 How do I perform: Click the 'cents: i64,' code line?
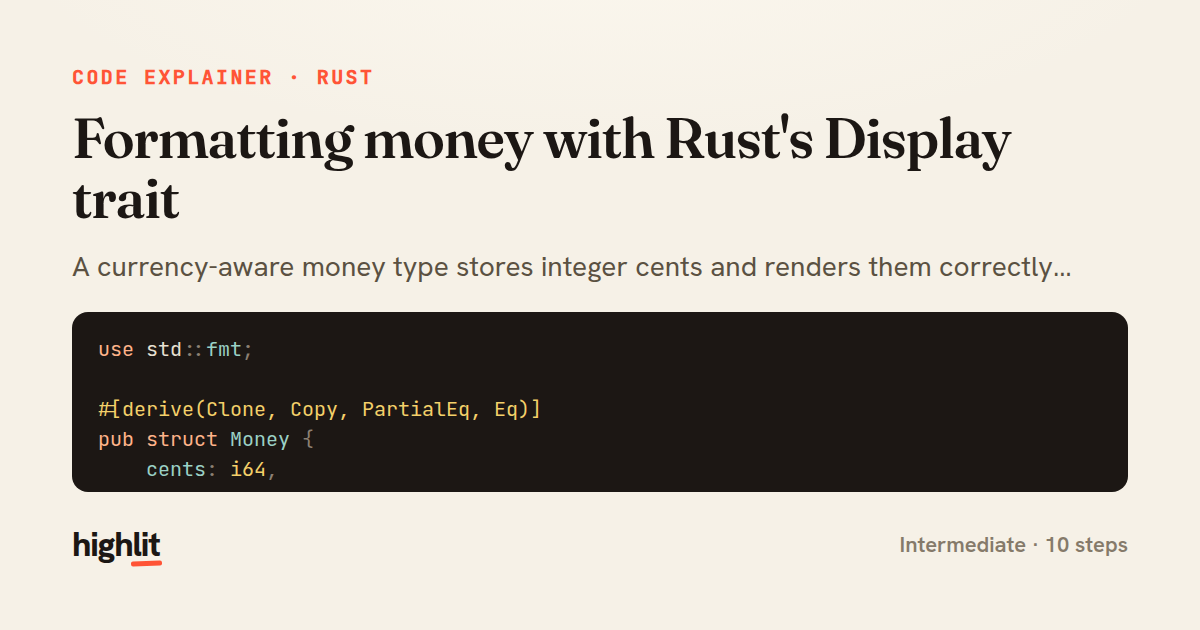click(x=211, y=469)
